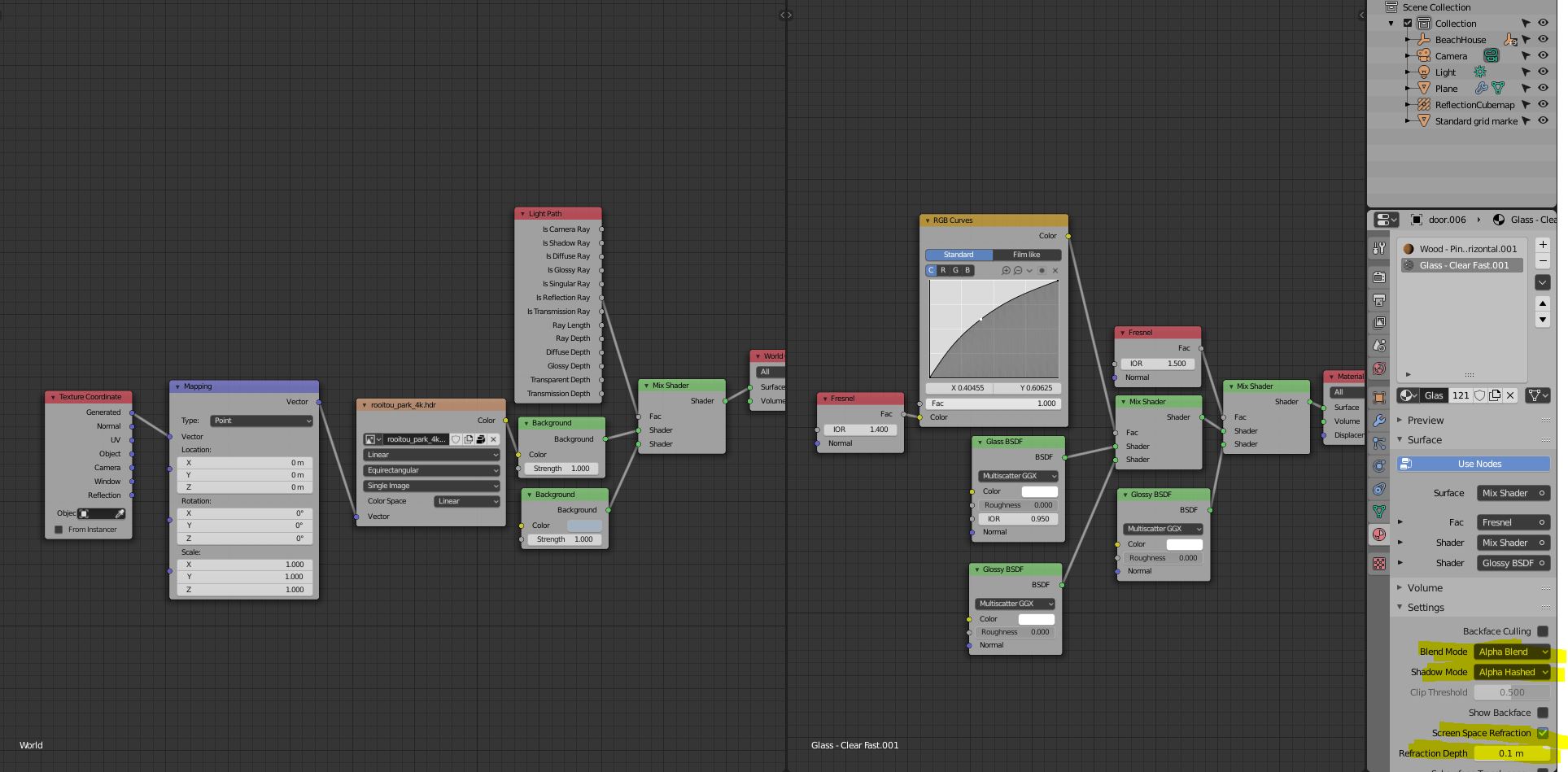Open the Render properties tab icon

pyautogui.click(x=1379, y=277)
